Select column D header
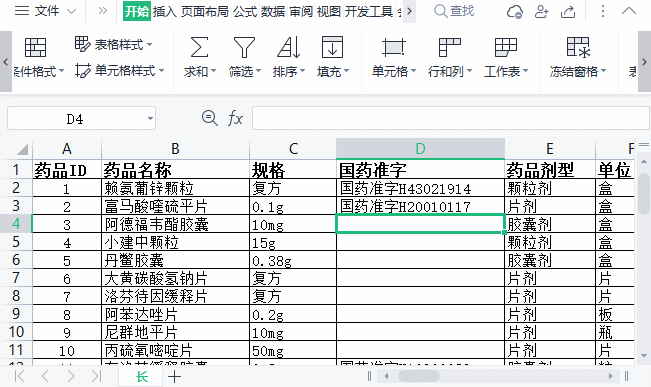This screenshot has width=651, height=387. click(420, 149)
